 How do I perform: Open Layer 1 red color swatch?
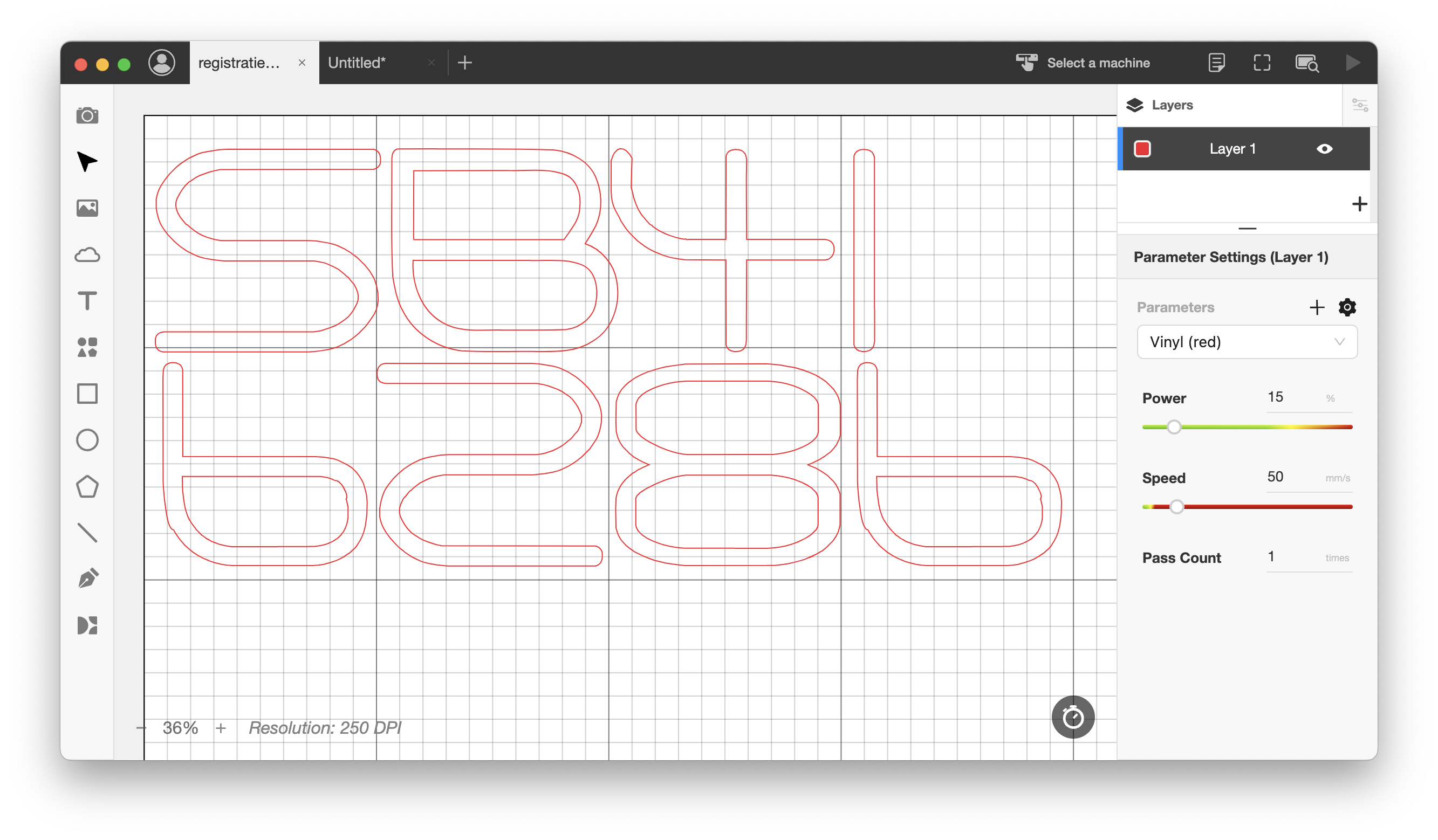pos(1142,149)
